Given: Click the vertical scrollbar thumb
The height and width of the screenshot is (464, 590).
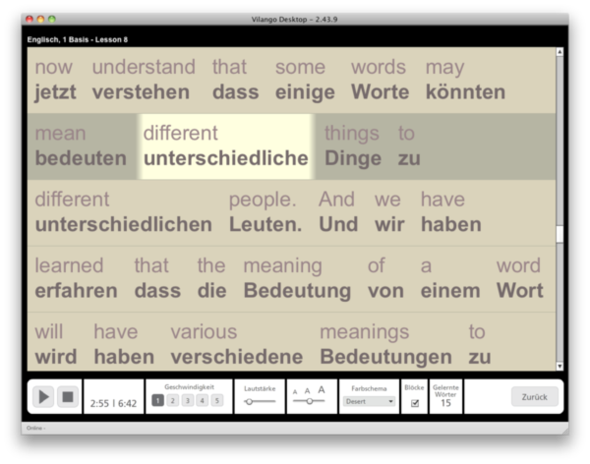Looking at the screenshot, I should click(560, 234).
